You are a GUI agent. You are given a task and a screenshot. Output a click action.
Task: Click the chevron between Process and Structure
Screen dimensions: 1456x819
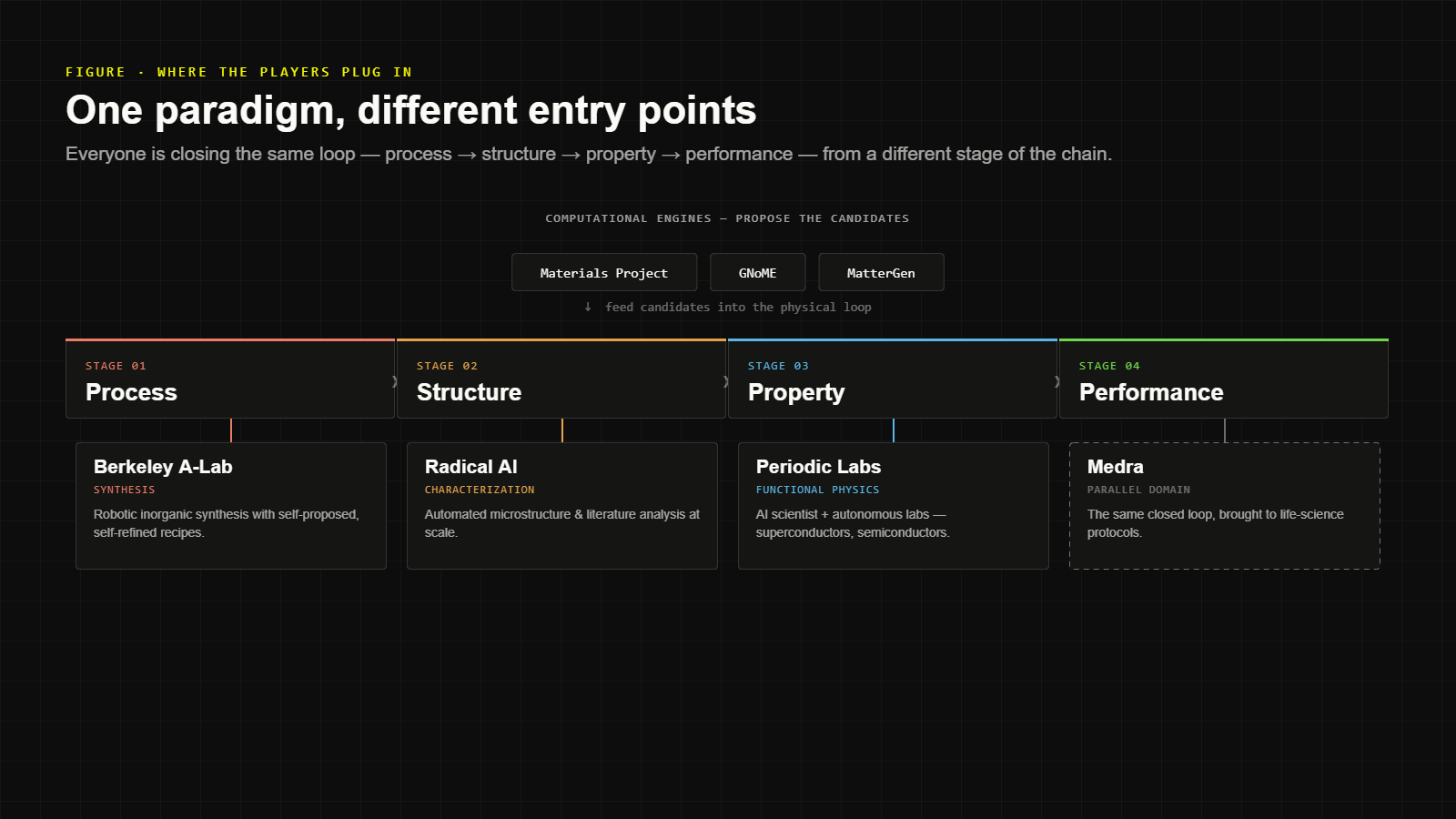(395, 381)
